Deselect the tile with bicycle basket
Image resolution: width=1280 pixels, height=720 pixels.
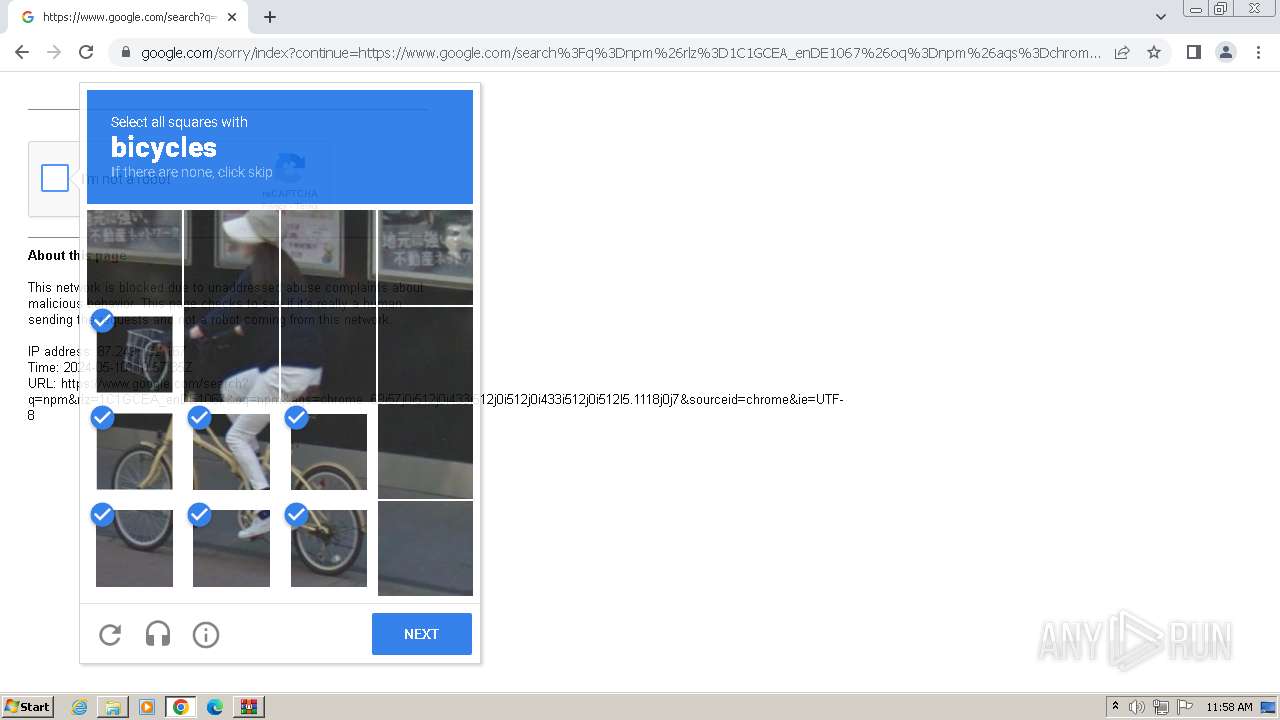coord(134,355)
